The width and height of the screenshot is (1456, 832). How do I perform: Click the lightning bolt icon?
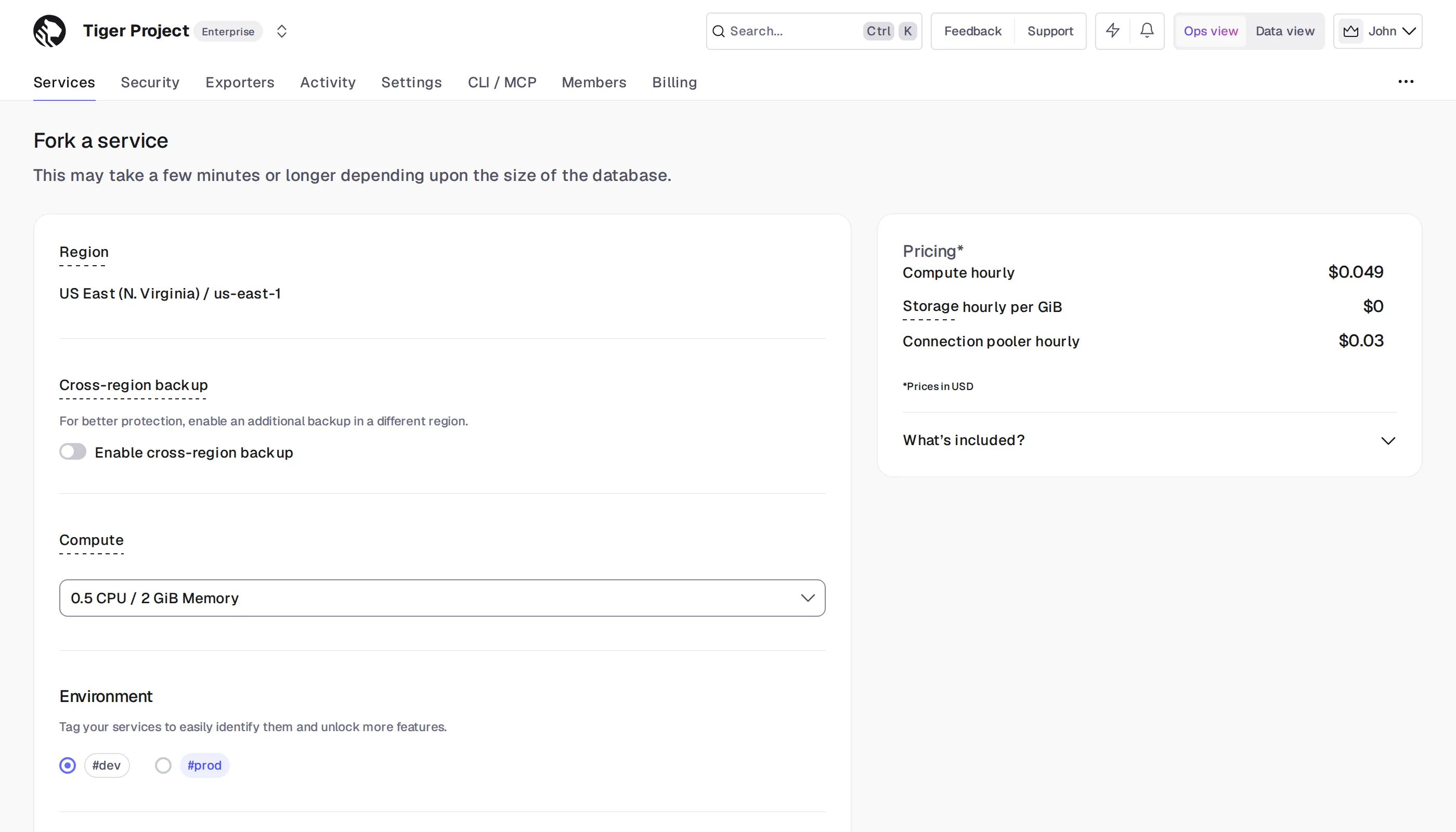[1112, 30]
